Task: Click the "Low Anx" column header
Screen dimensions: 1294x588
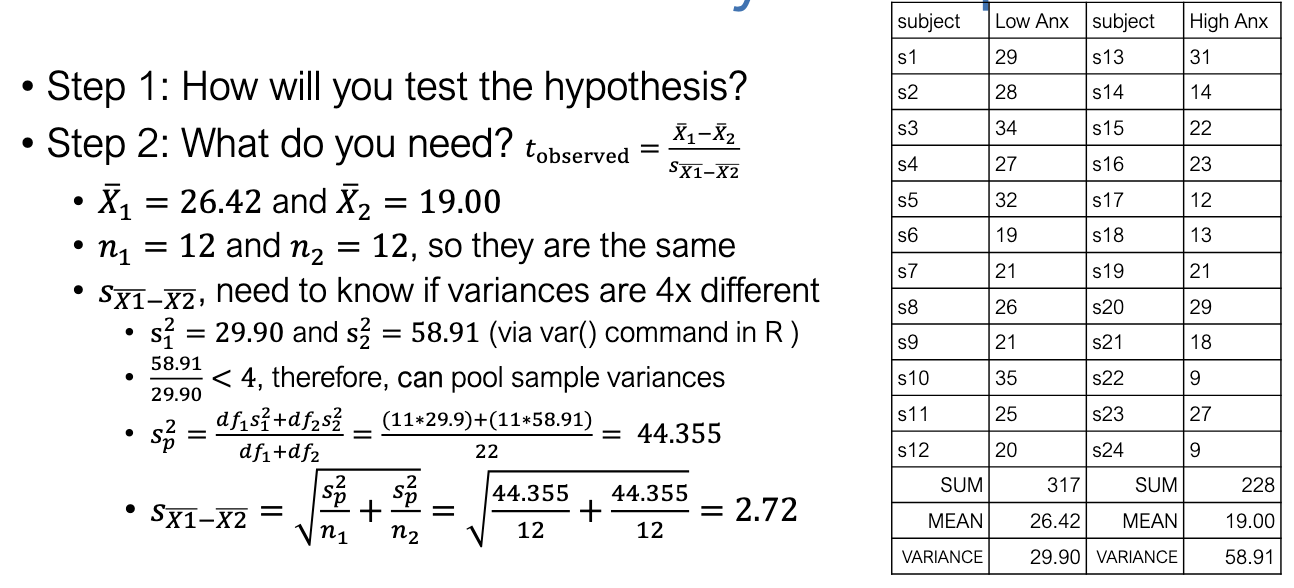Action: tap(1032, 22)
